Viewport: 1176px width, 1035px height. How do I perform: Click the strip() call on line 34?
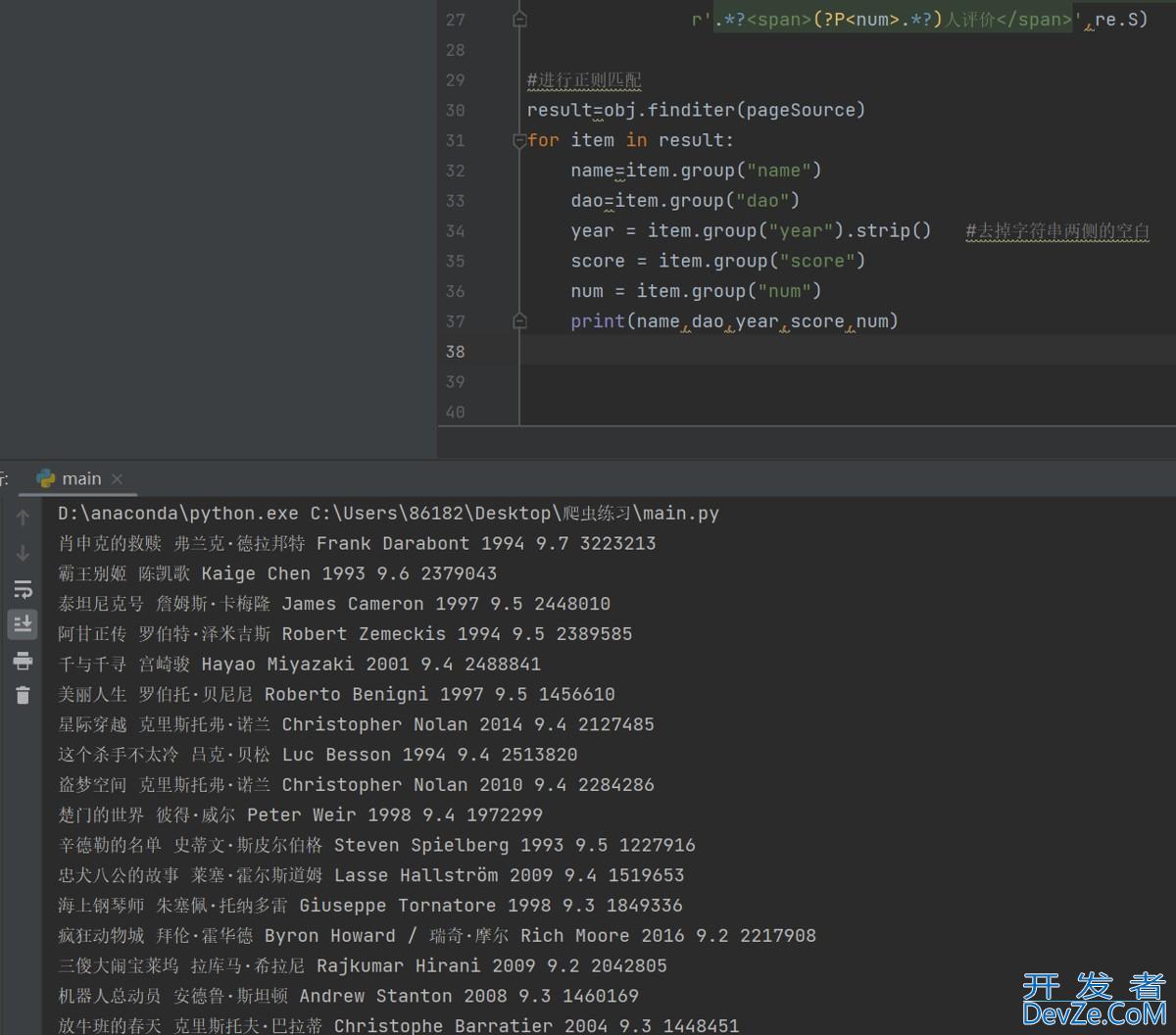894,231
